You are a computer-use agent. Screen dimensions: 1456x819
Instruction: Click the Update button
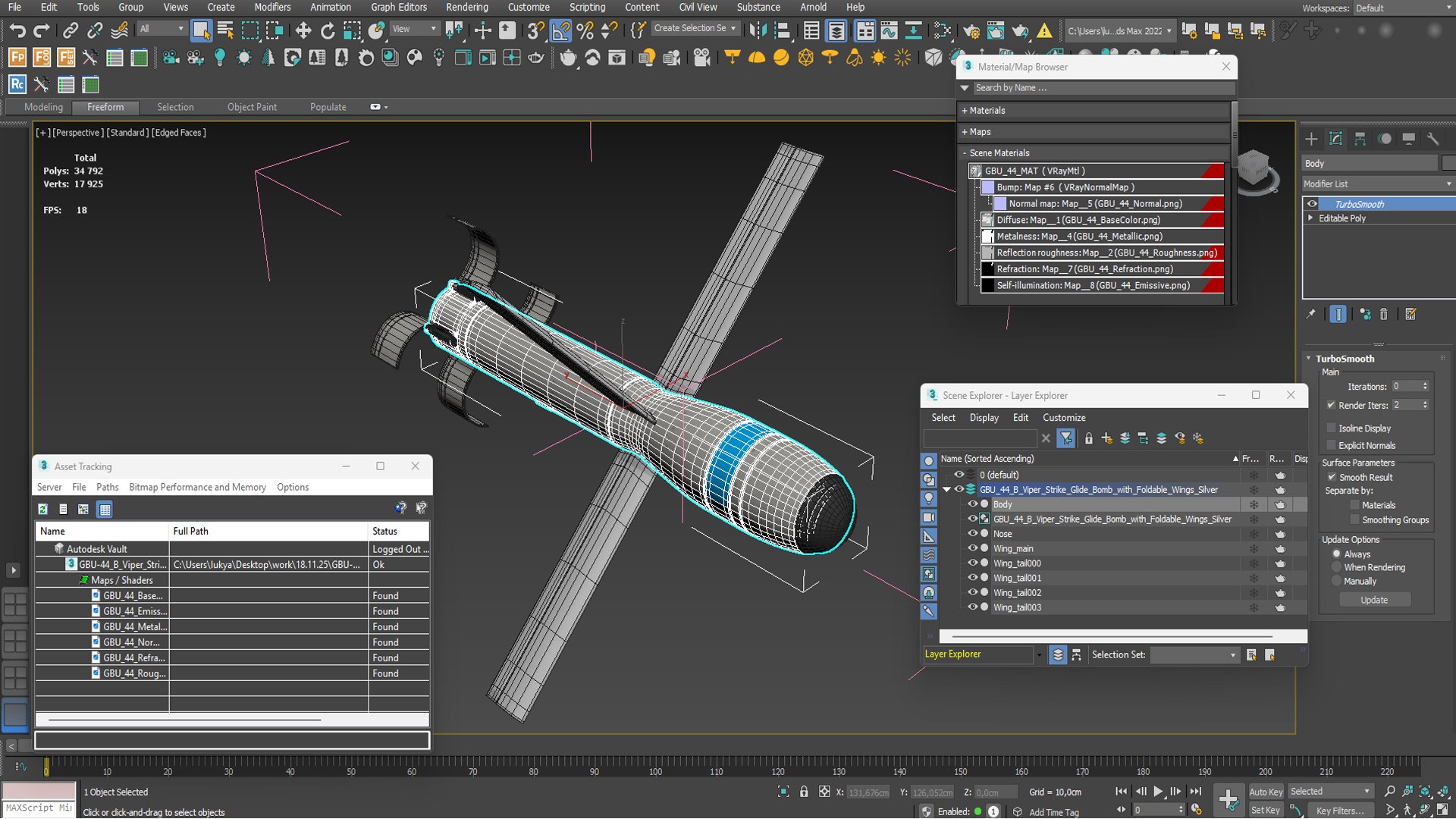pos(1374,600)
